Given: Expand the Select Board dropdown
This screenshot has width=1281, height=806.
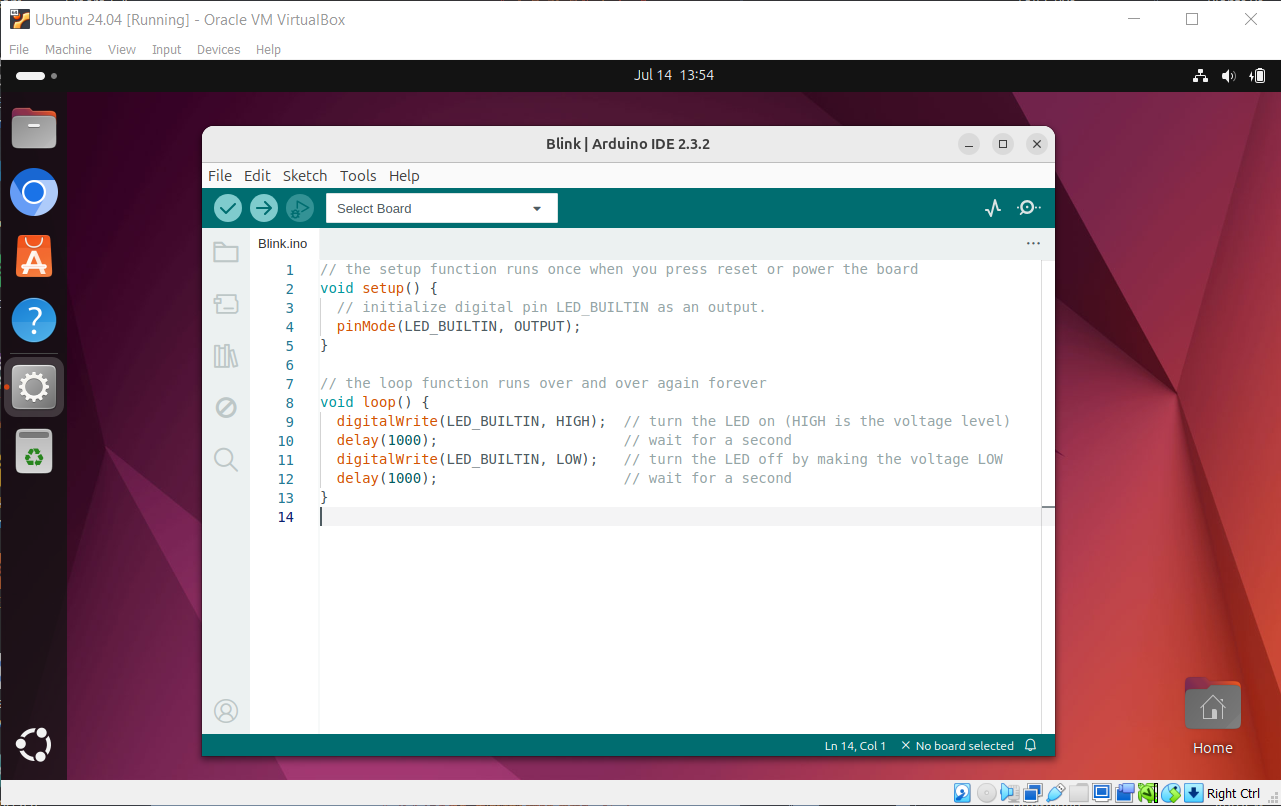Looking at the screenshot, I should pos(441,208).
